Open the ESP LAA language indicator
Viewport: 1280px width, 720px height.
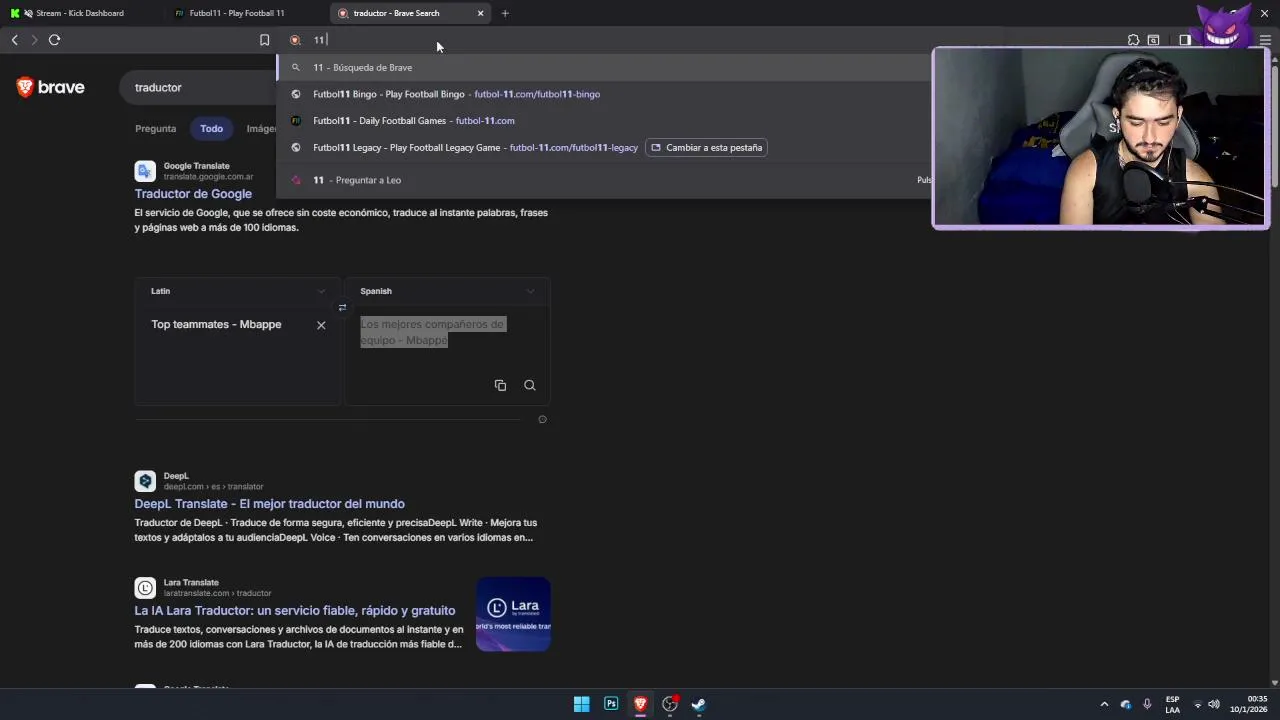click(1172, 704)
